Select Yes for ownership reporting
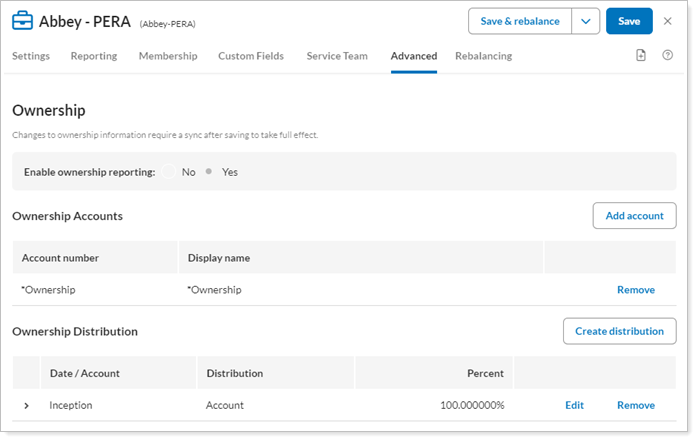The width and height of the screenshot is (697, 441). pyautogui.click(x=209, y=172)
